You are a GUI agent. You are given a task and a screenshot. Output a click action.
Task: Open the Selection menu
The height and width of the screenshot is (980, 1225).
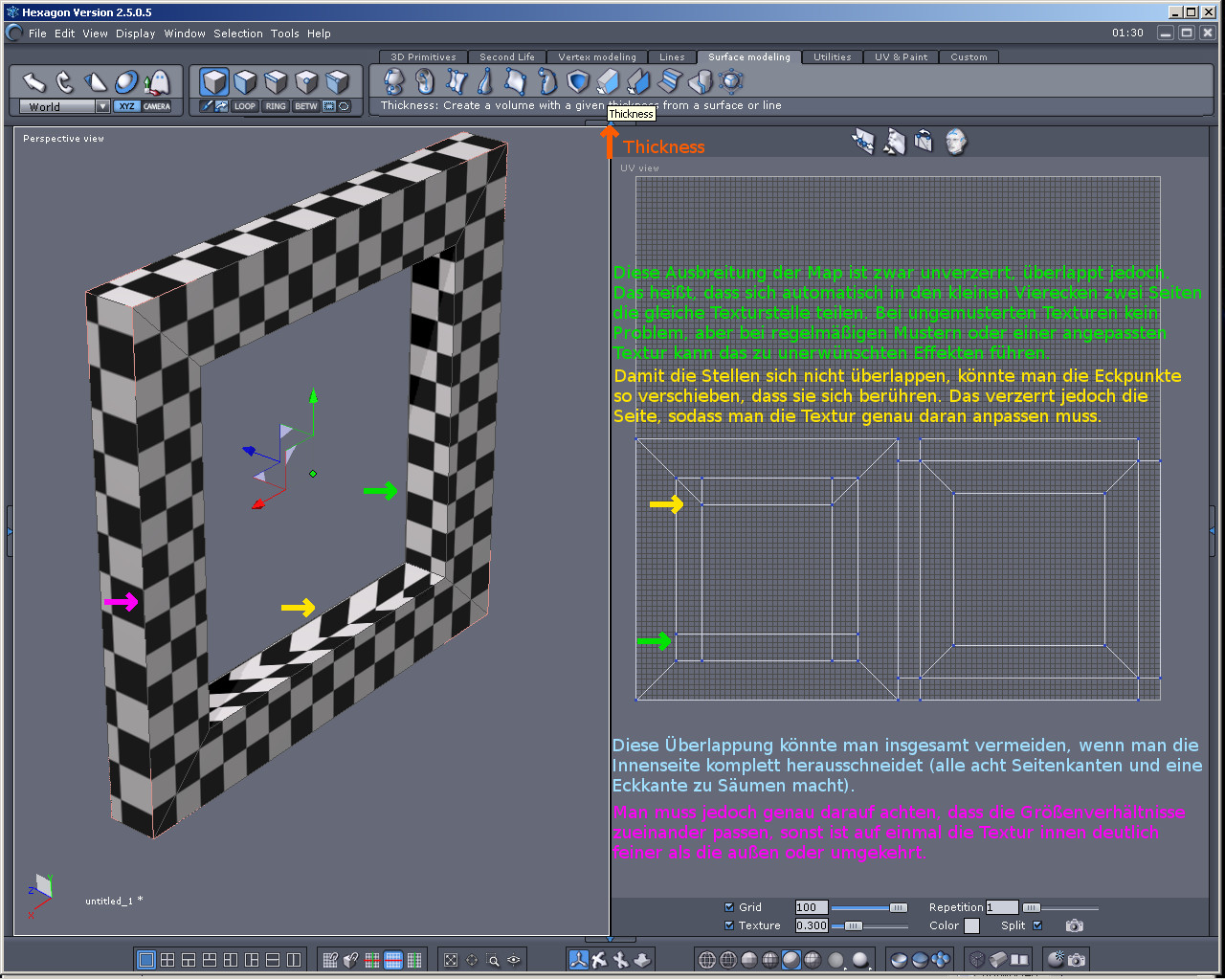tap(238, 33)
